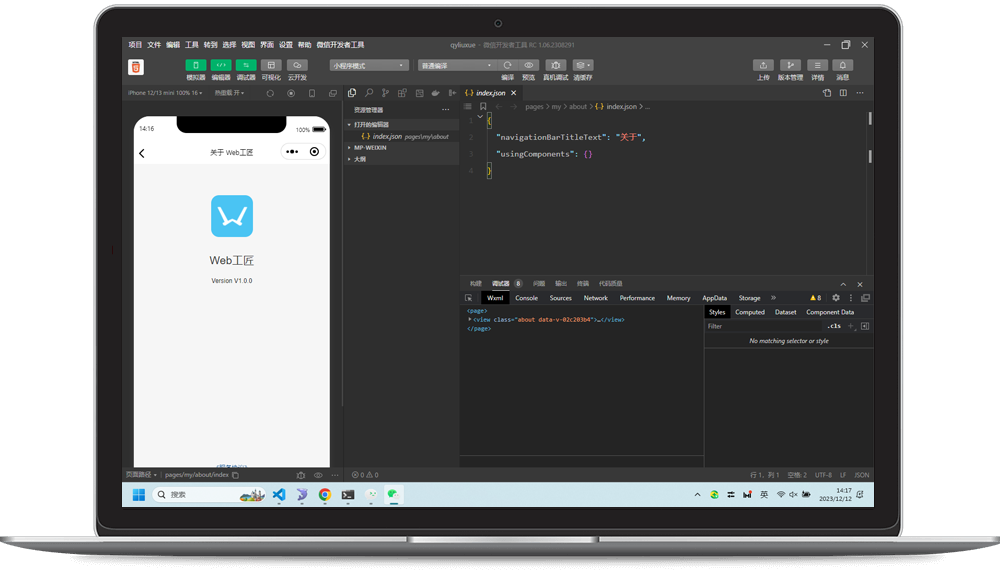This screenshot has width=1000, height=571.
Task: Click the 'about' breadcrumb segment
Action: (x=578, y=107)
